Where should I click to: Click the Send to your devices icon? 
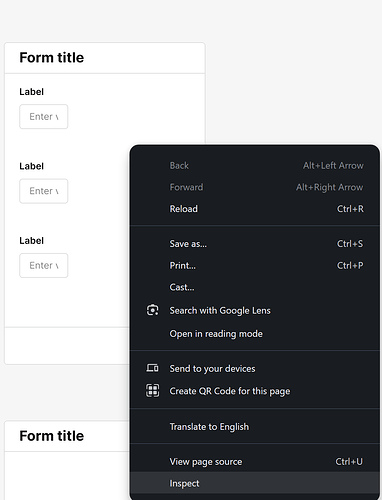[153, 368]
